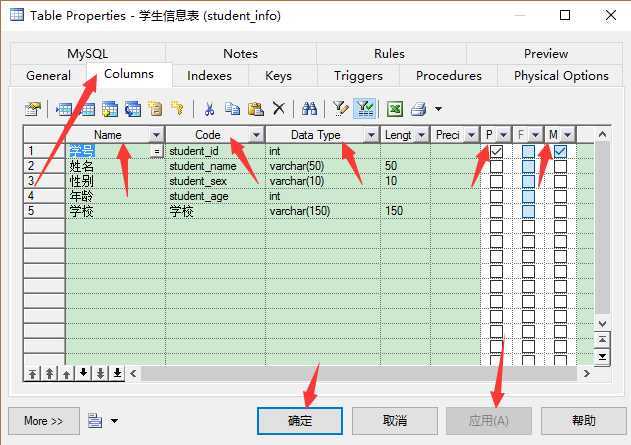Click the horizontal scrollbar under the grid
This screenshot has height=445, width=631.
coord(359,374)
